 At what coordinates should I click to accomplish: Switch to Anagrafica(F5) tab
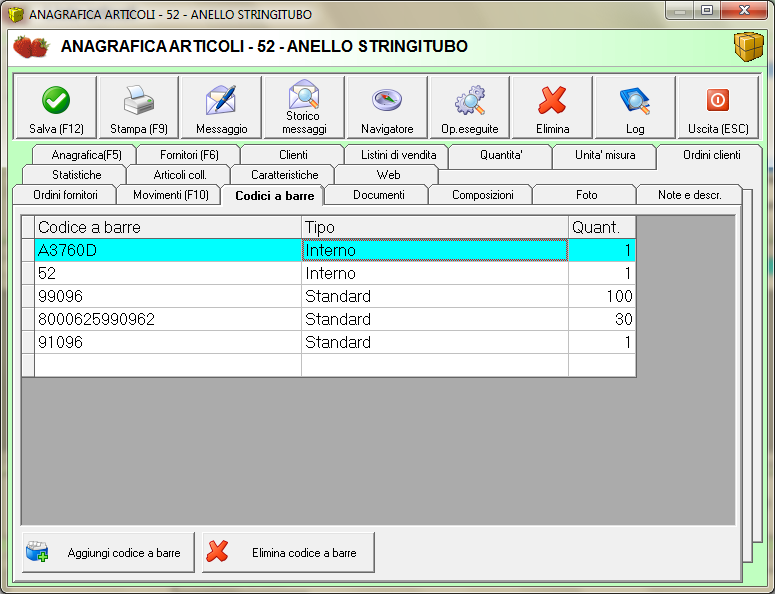point(85,155)
